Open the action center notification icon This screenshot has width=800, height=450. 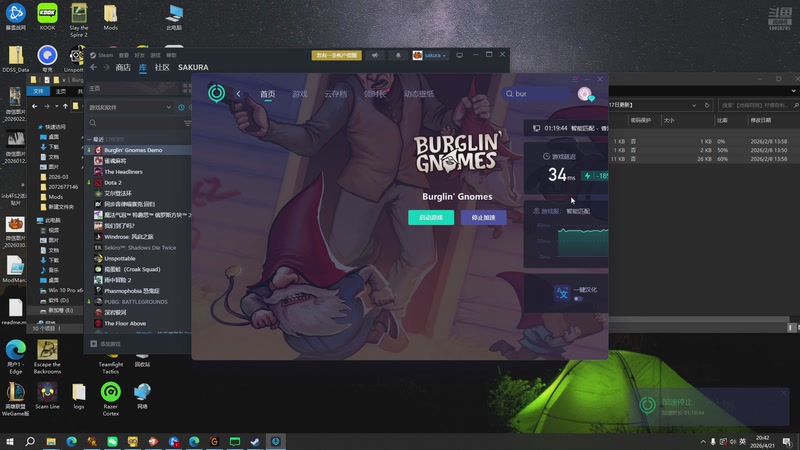click(787, 441)
